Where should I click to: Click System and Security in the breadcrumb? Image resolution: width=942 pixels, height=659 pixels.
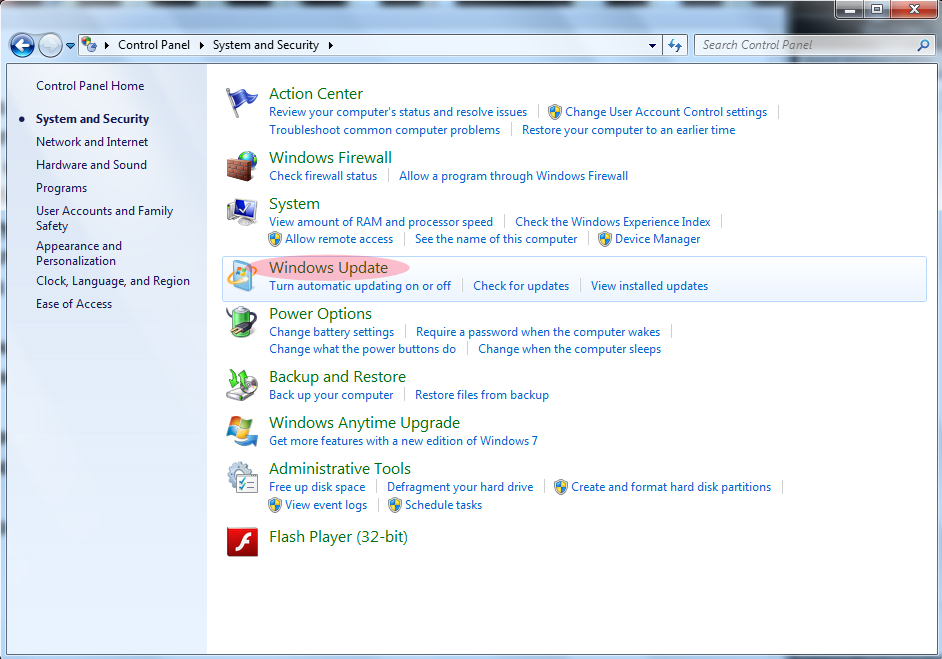pos(266,45)
